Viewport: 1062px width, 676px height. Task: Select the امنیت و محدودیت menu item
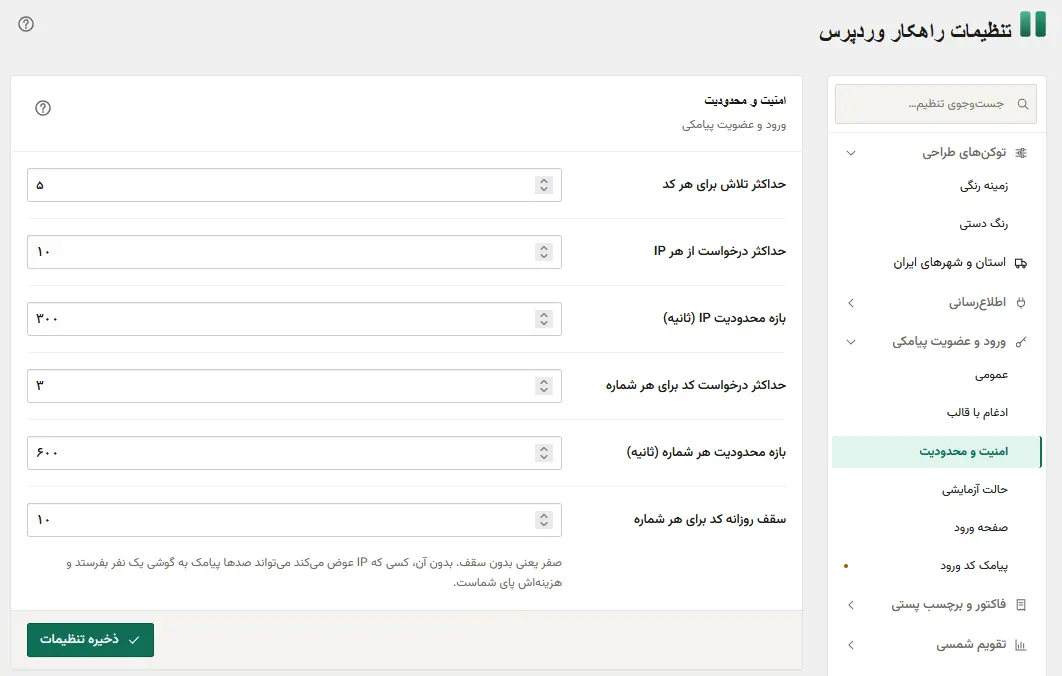pos(936,452)
